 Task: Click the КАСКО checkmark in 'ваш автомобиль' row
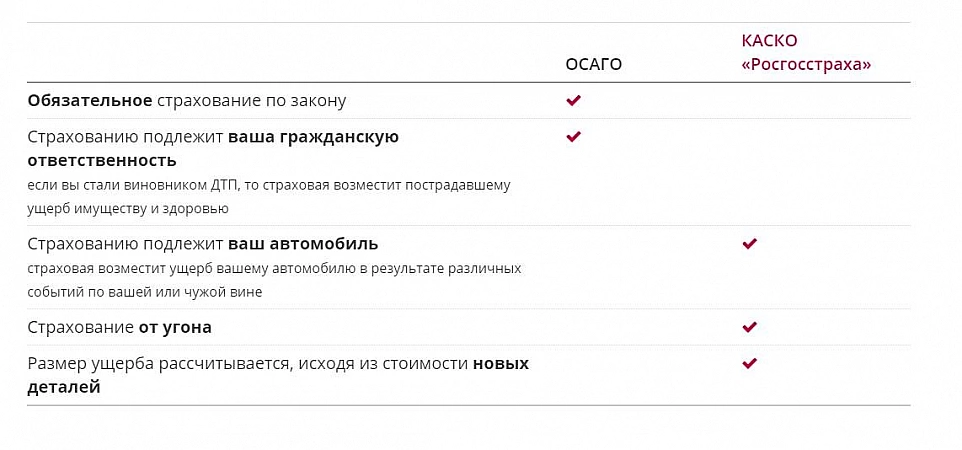point(750,244)
